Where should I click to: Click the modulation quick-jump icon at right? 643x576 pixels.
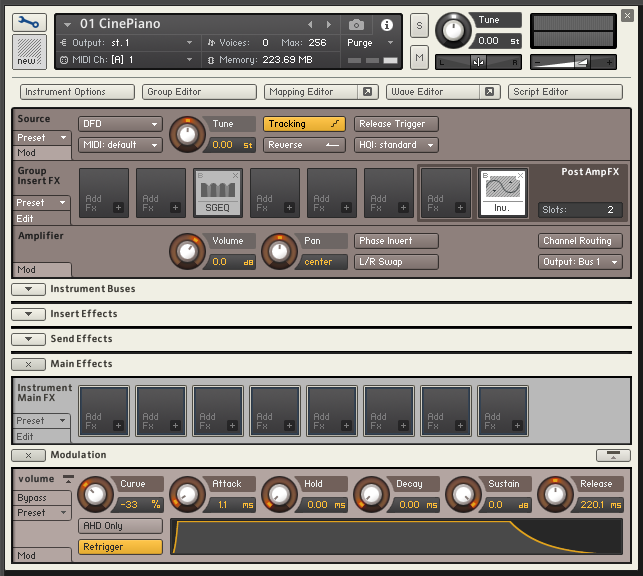[613, 455]
